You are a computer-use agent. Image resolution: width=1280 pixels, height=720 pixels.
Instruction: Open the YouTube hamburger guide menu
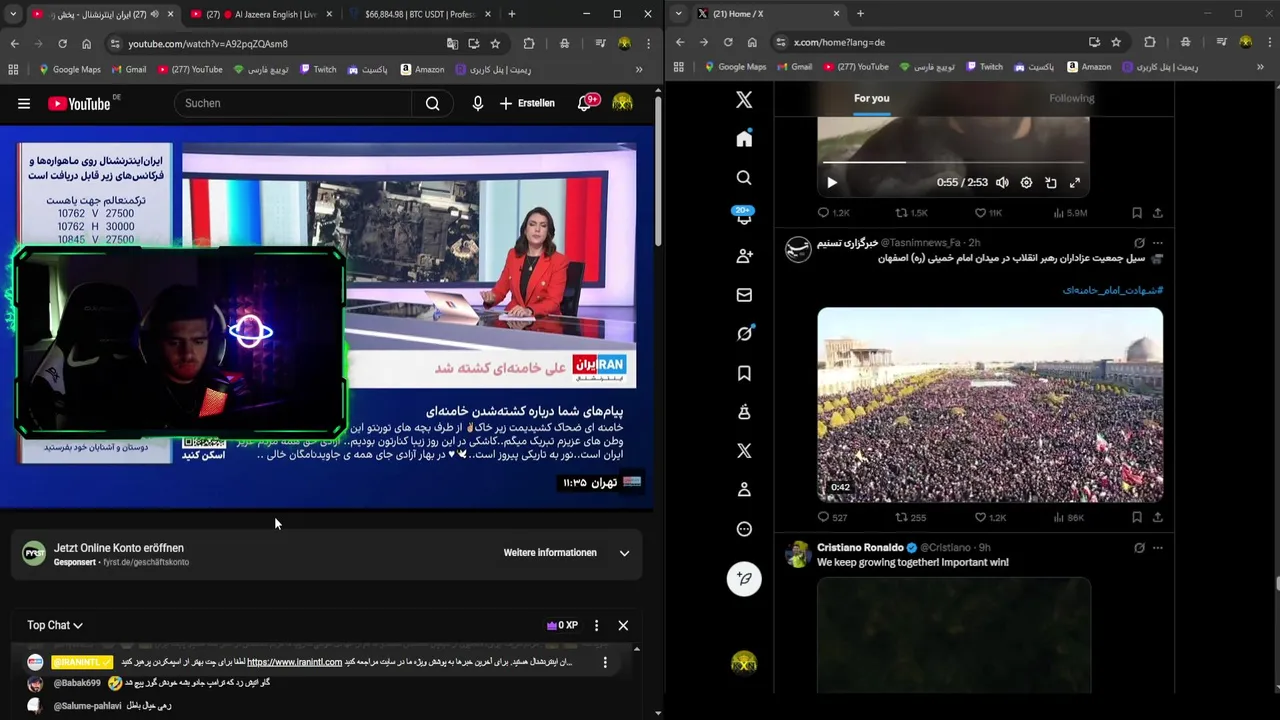point(24,103)
